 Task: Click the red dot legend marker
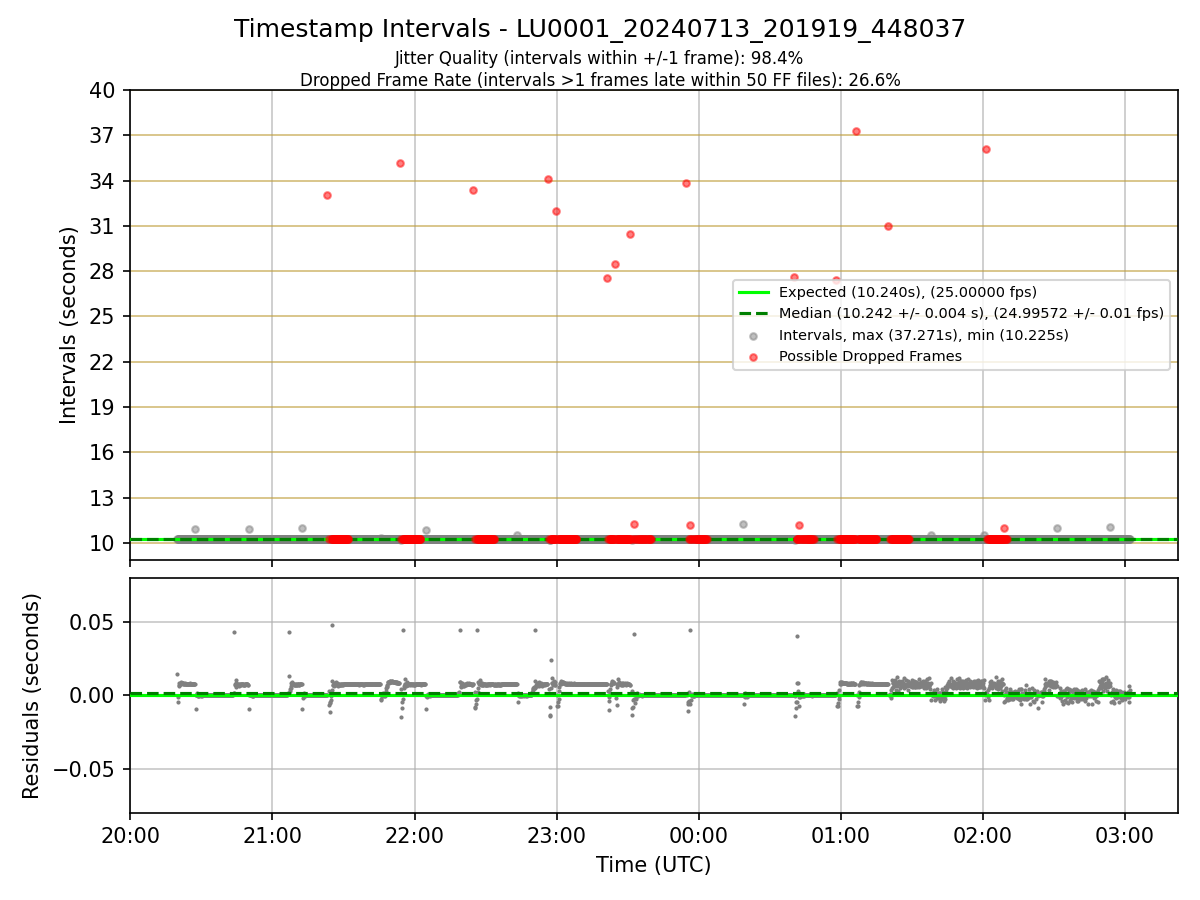coord(754,356)
